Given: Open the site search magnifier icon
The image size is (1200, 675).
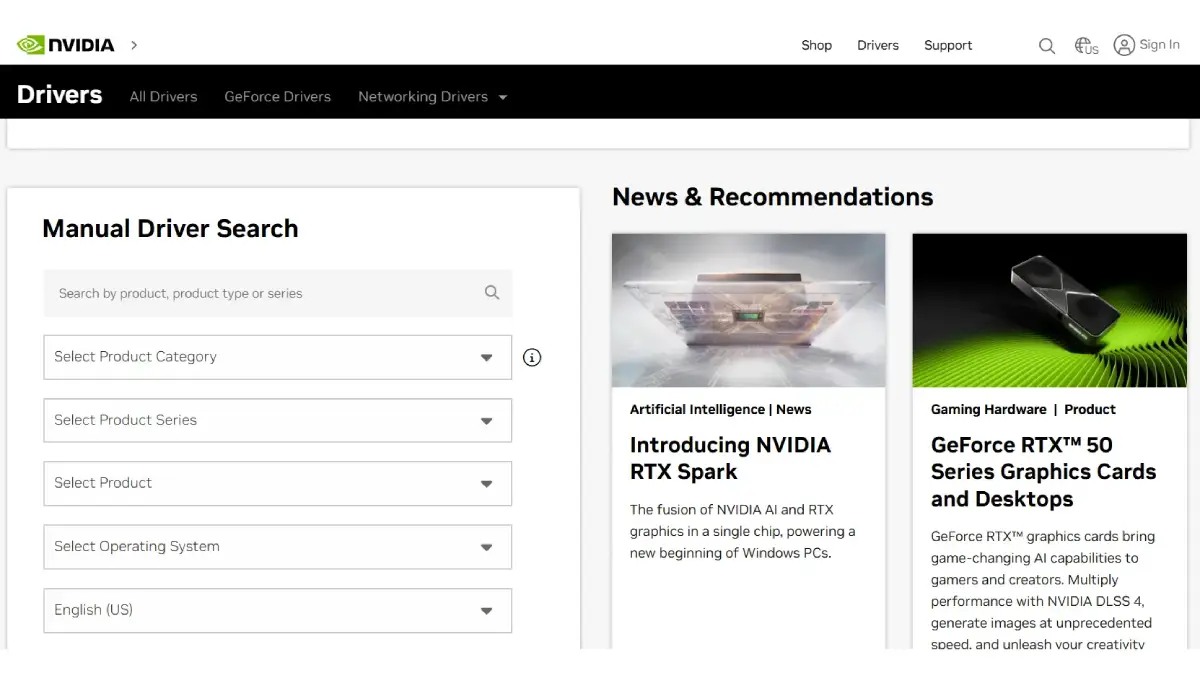Looking at the screenshot, I should (1047, 45).
